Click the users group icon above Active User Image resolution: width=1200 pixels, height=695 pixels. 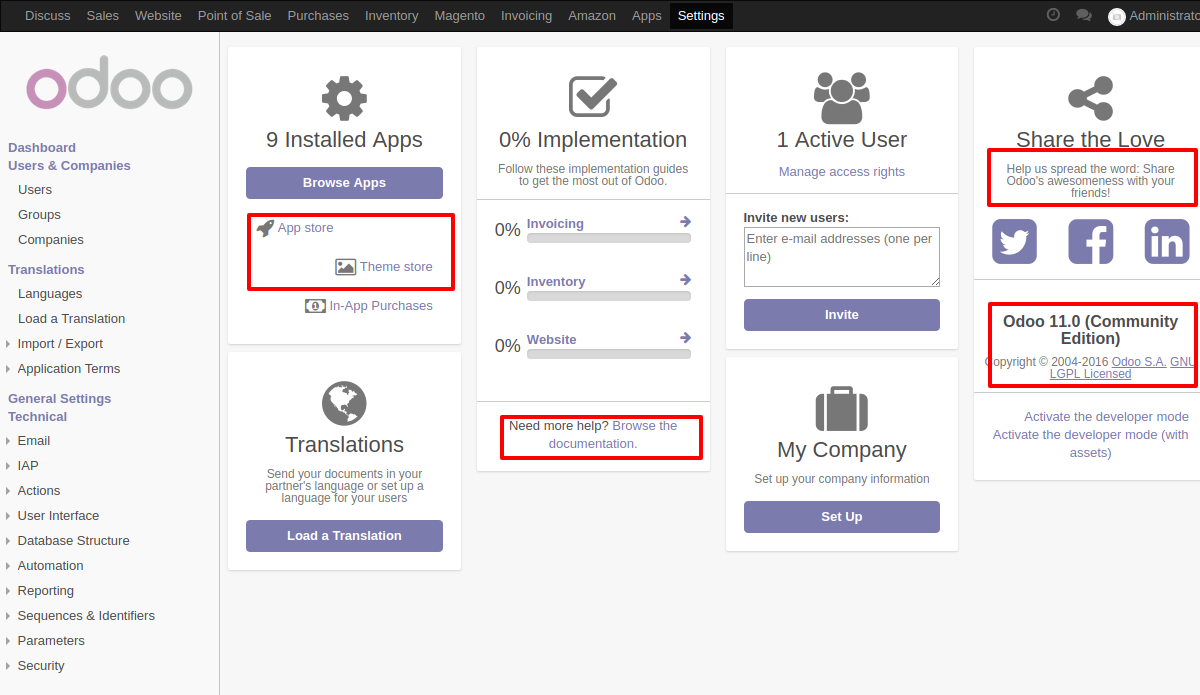[x=842, y=98]
